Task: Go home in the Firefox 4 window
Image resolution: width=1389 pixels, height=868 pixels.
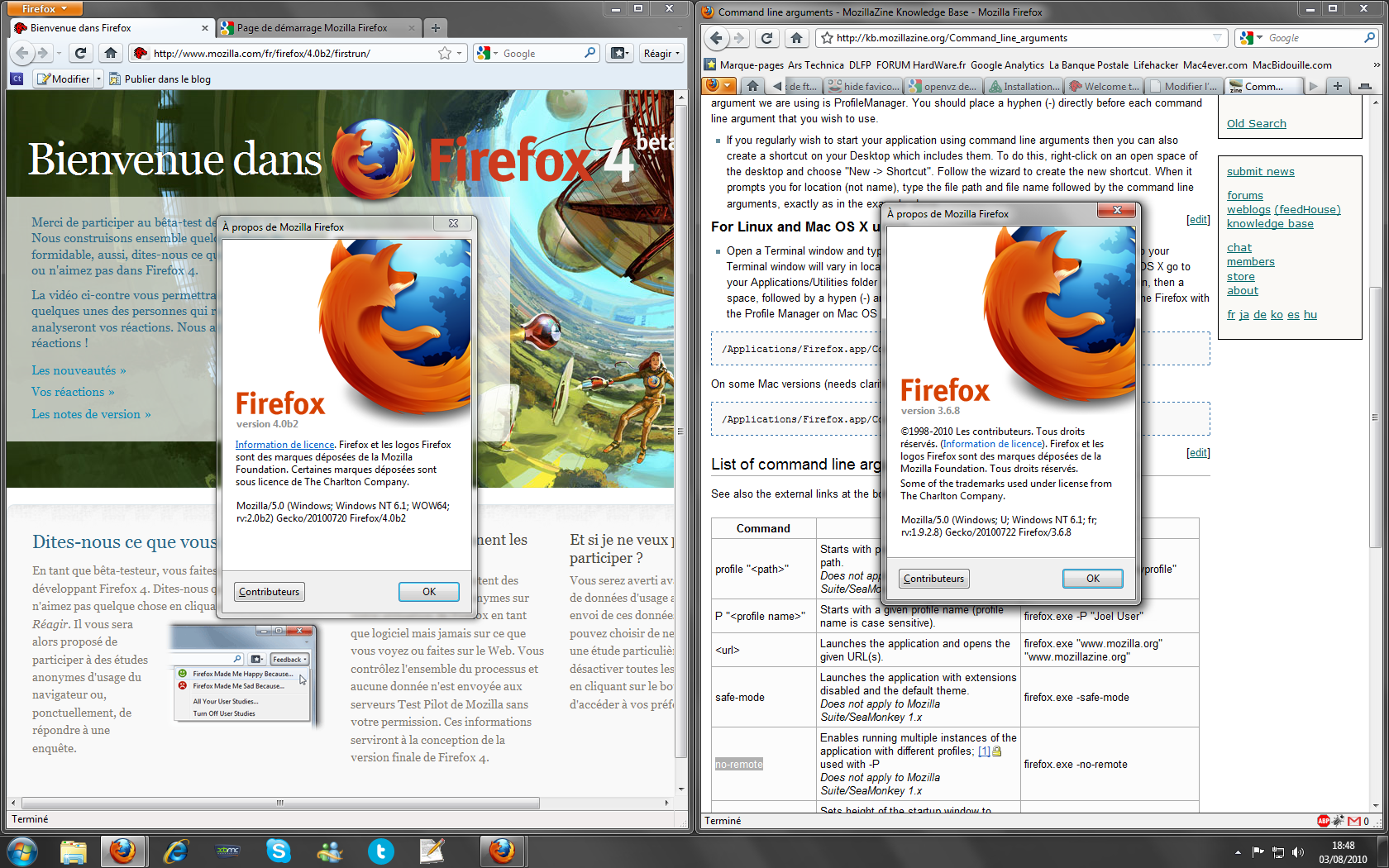Action: click(x=110, y=53)
